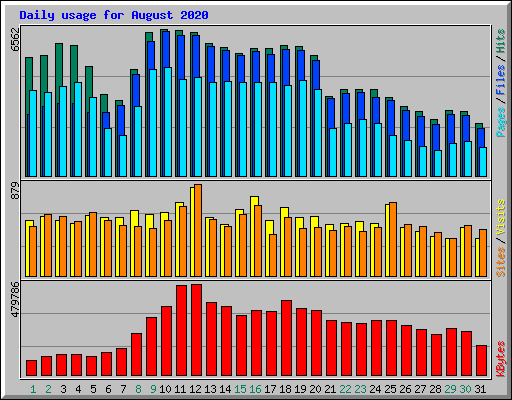
Task: Click day label 1 on x-axis
Action: point(33,389)
